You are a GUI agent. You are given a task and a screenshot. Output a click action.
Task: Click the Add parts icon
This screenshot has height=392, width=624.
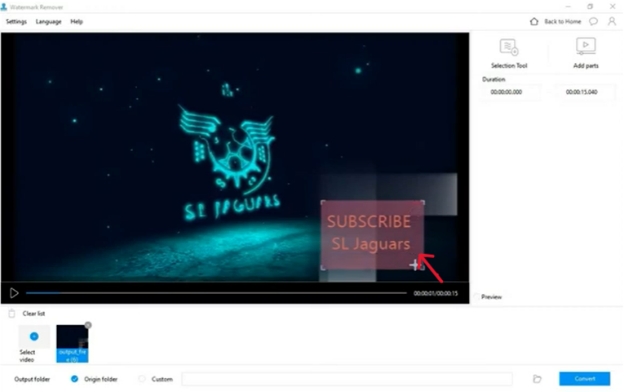pos(586,46)
